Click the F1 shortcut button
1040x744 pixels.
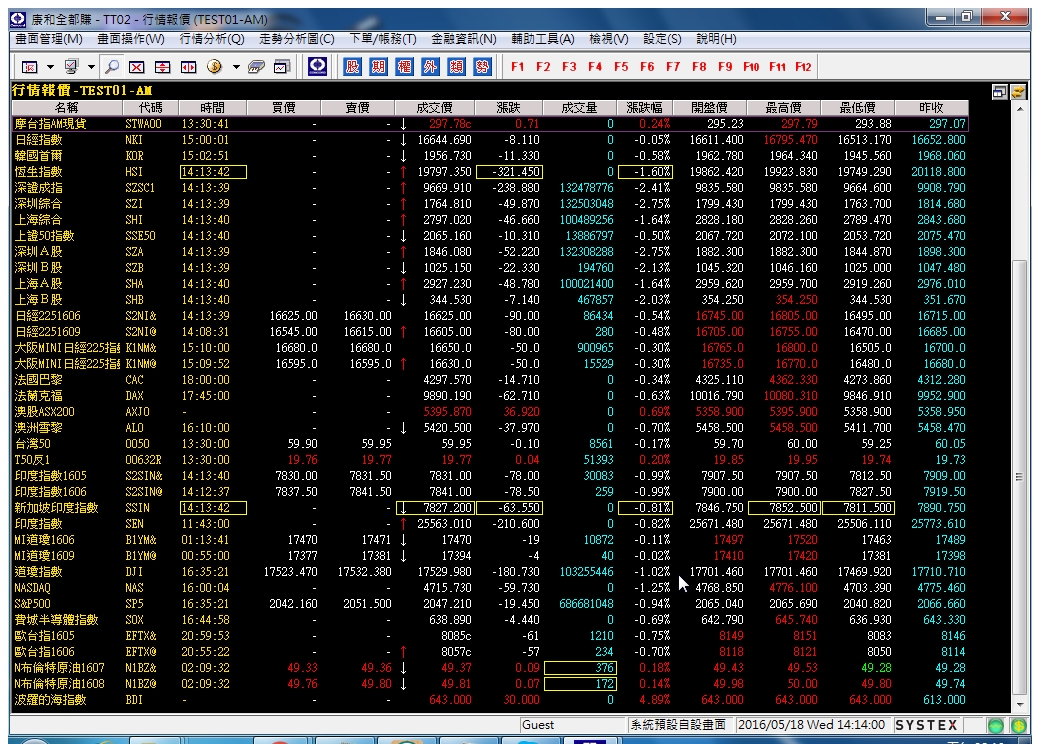517,67
